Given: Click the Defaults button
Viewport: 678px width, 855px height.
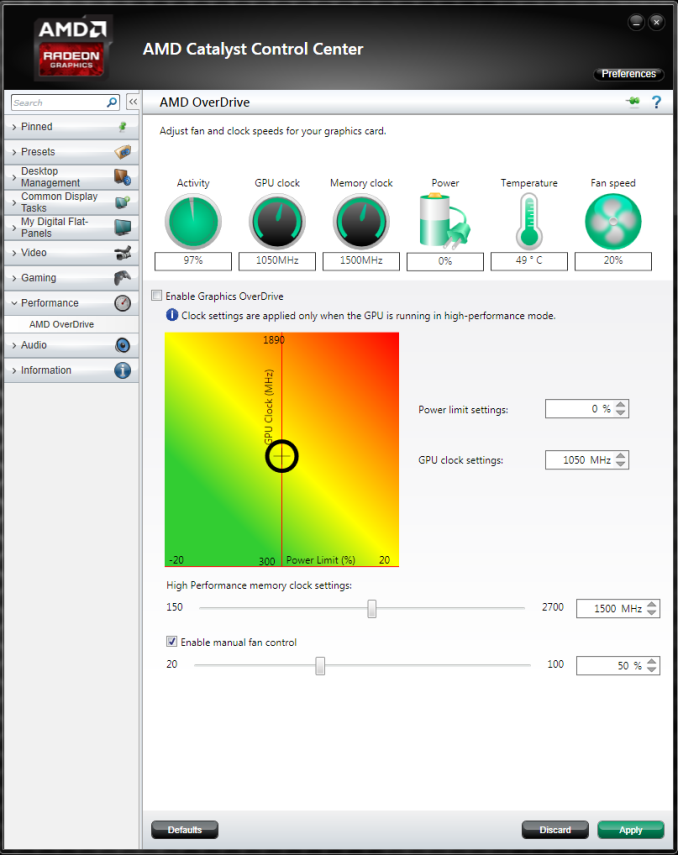Looking at the screenshot, I should tap(184, 829).
